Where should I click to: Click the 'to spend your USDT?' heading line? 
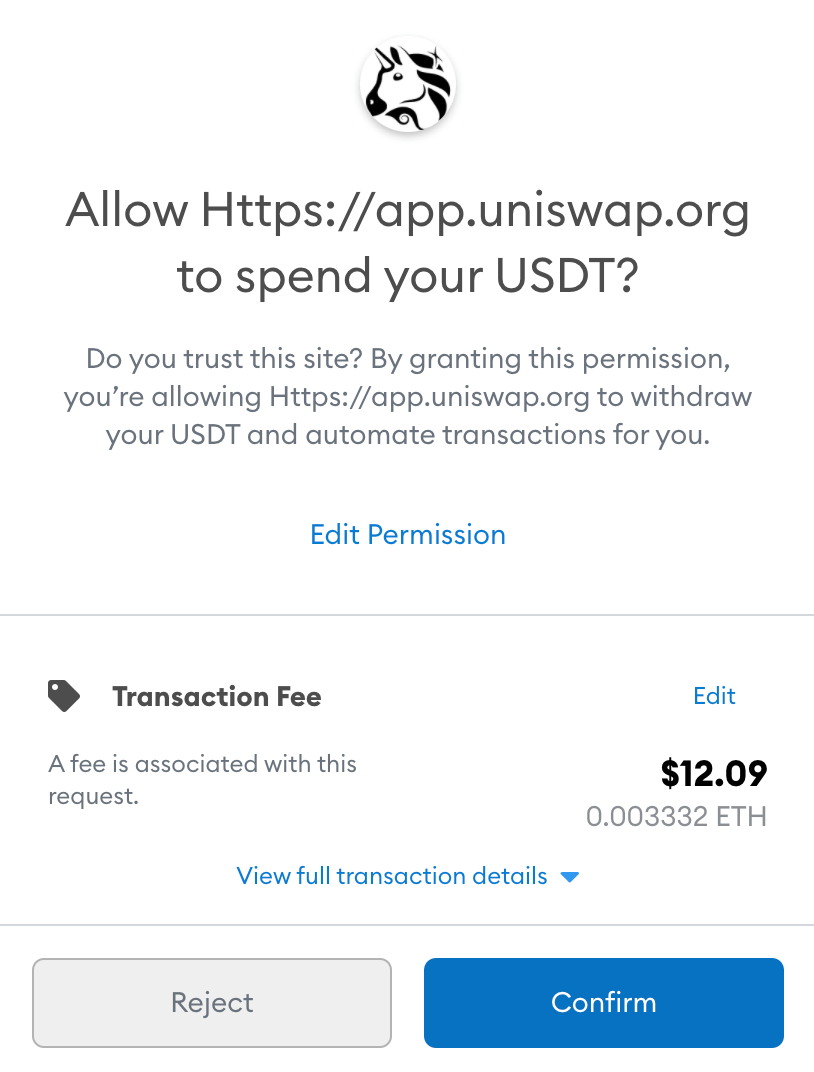408,276
